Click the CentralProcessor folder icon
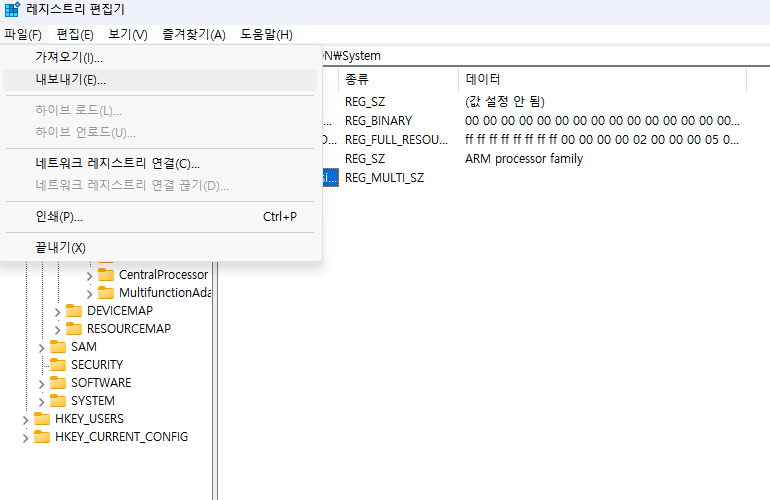Screen dimensions: 770x500 106,275
